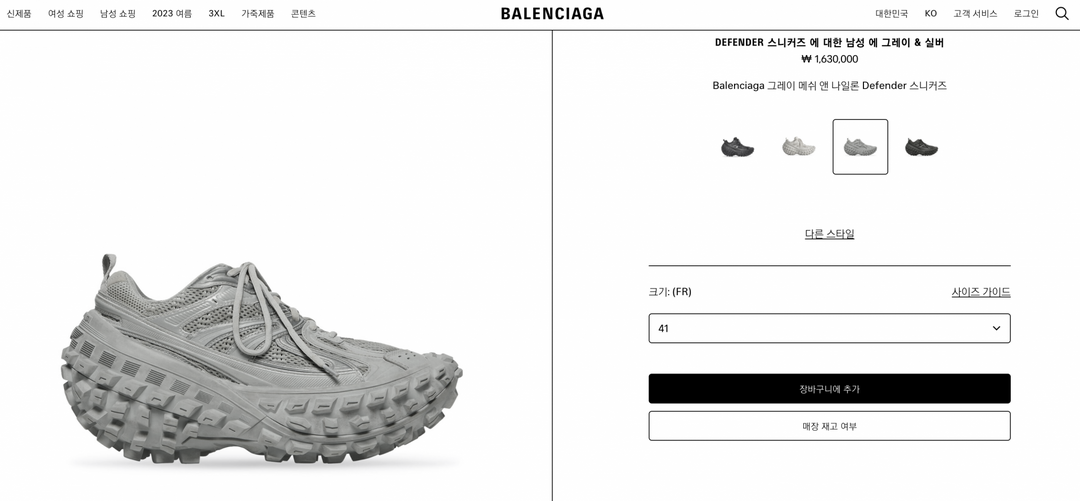The image size is (1080, 501).
Task: Open the 사이즈 가이드 link
Action: (x=981, y=292)
